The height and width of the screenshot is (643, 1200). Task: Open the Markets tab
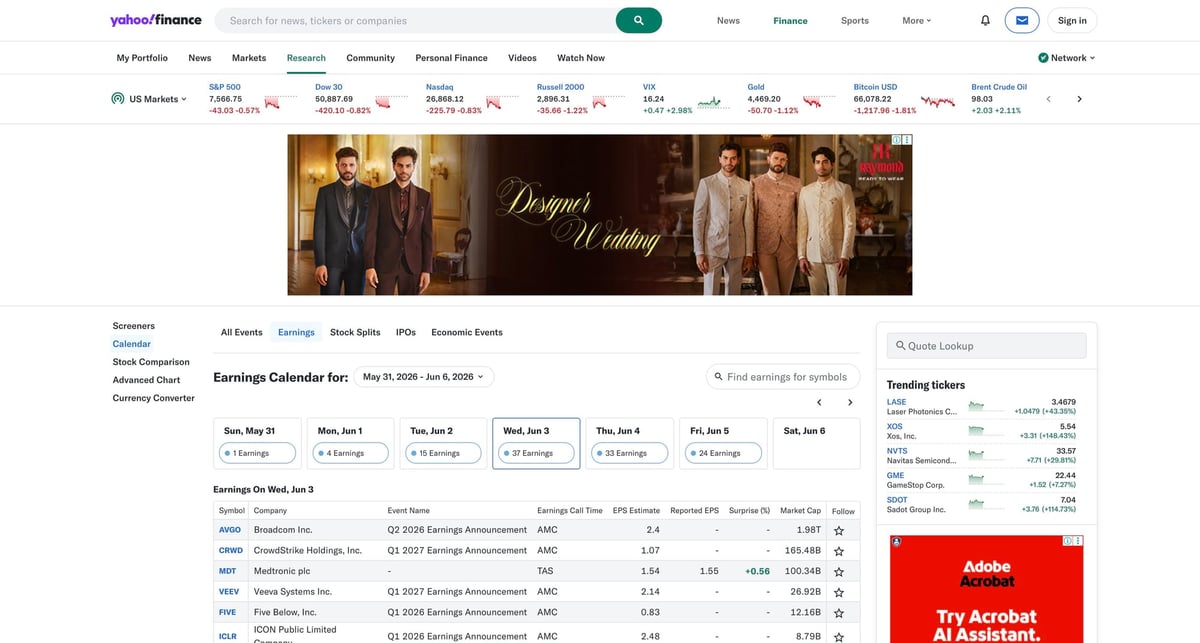coord(249,58)
